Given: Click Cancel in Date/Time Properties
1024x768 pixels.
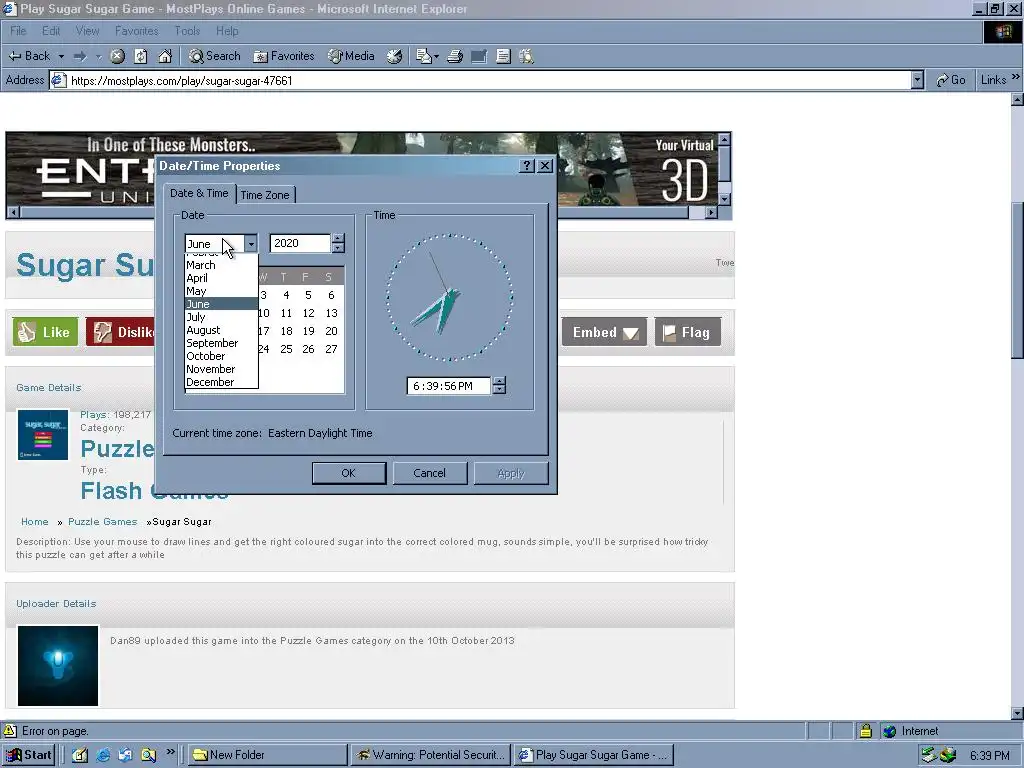Looking at the screenshot, I should point(430,473).
